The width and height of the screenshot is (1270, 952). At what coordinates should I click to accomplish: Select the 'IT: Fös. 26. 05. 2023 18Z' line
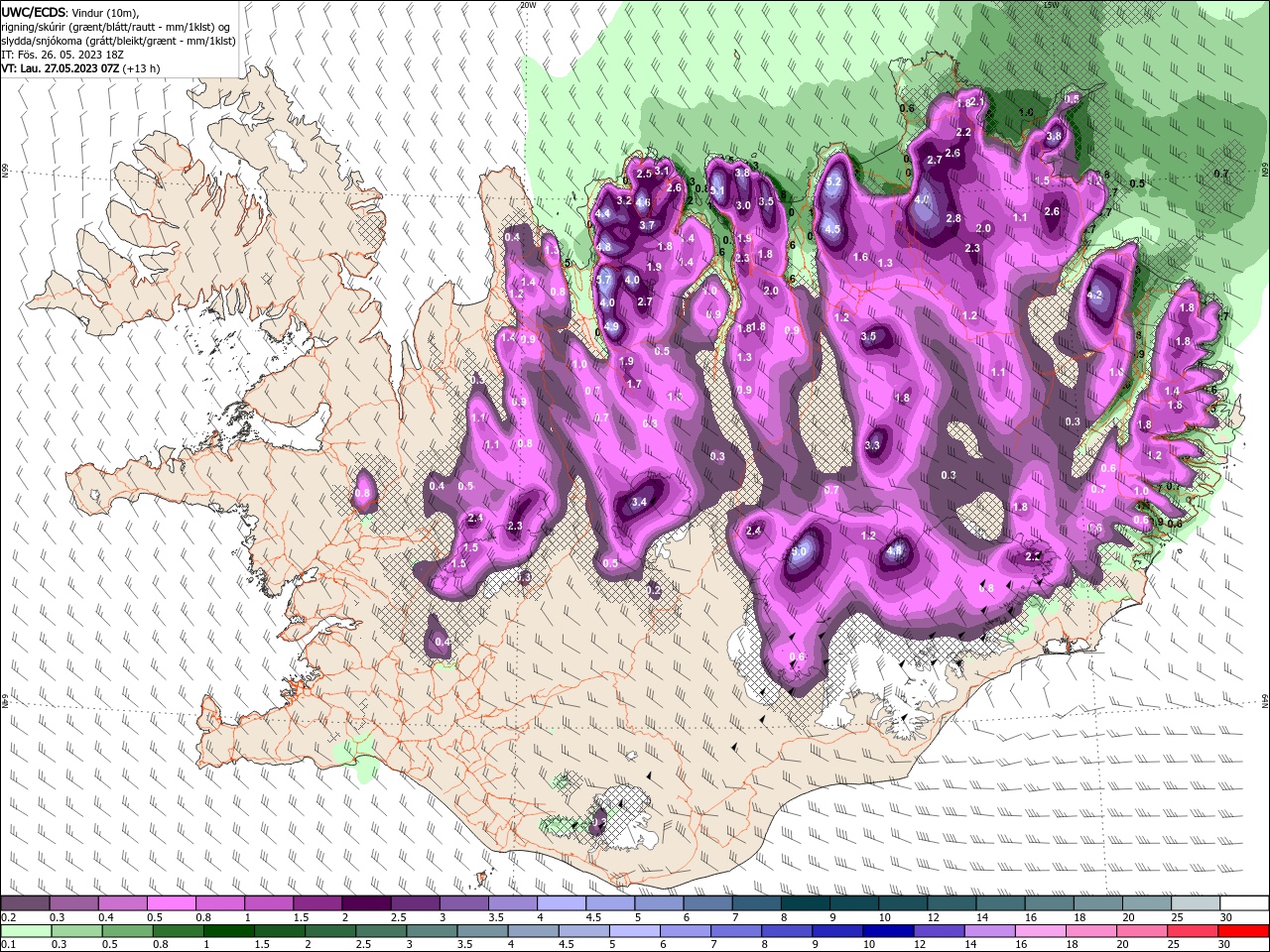[61, 55]
